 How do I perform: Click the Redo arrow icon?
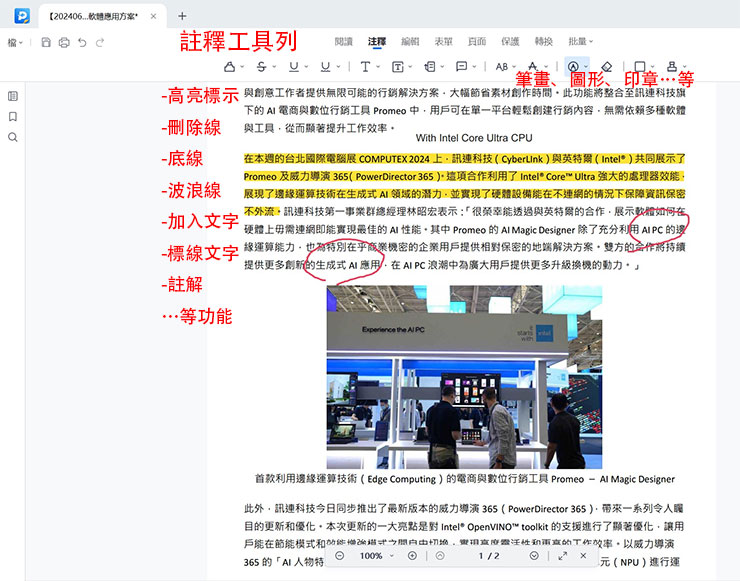[100, 42]
